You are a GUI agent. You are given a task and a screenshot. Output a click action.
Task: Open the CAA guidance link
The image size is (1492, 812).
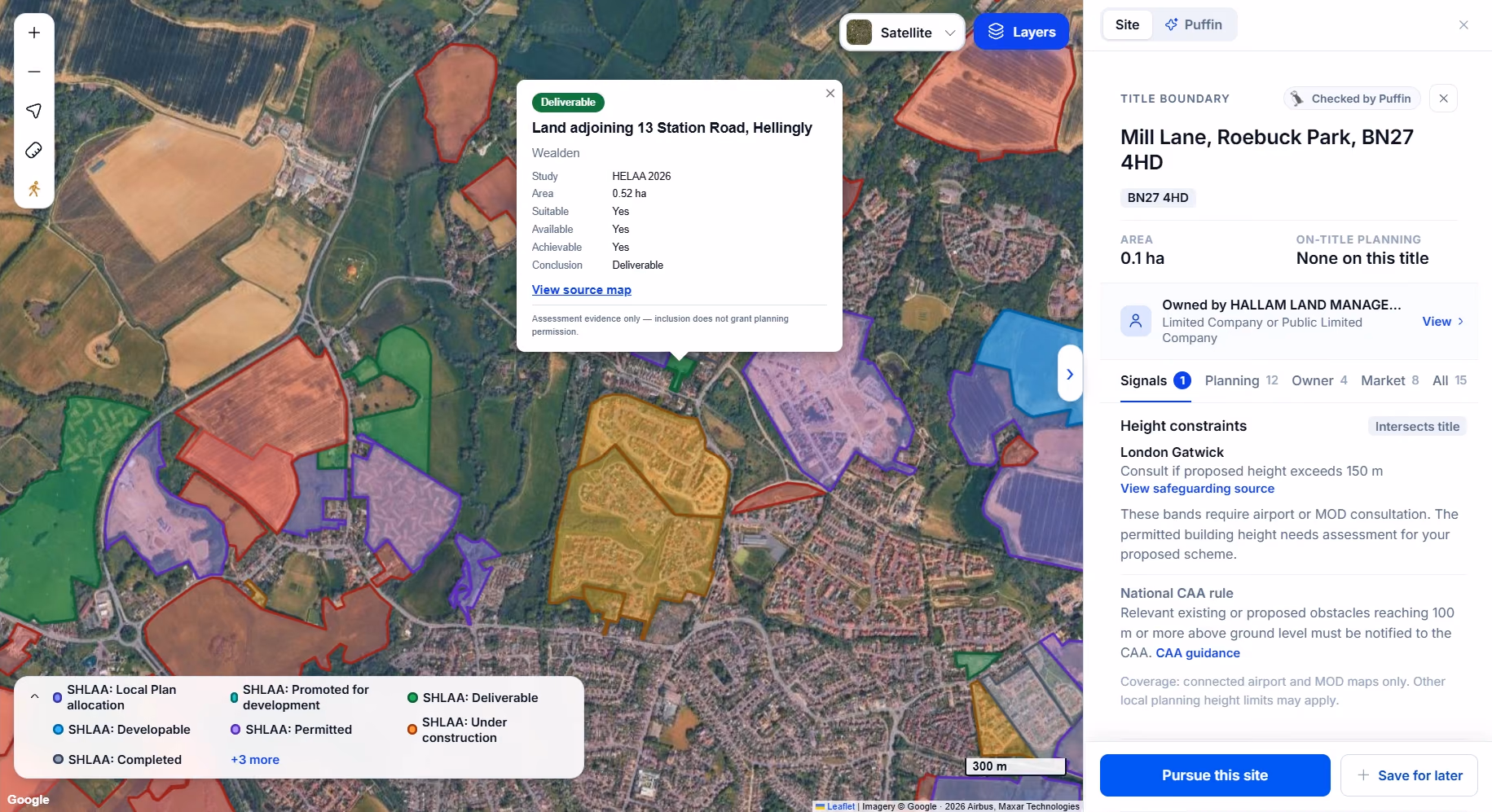(x=1198, y=653)
